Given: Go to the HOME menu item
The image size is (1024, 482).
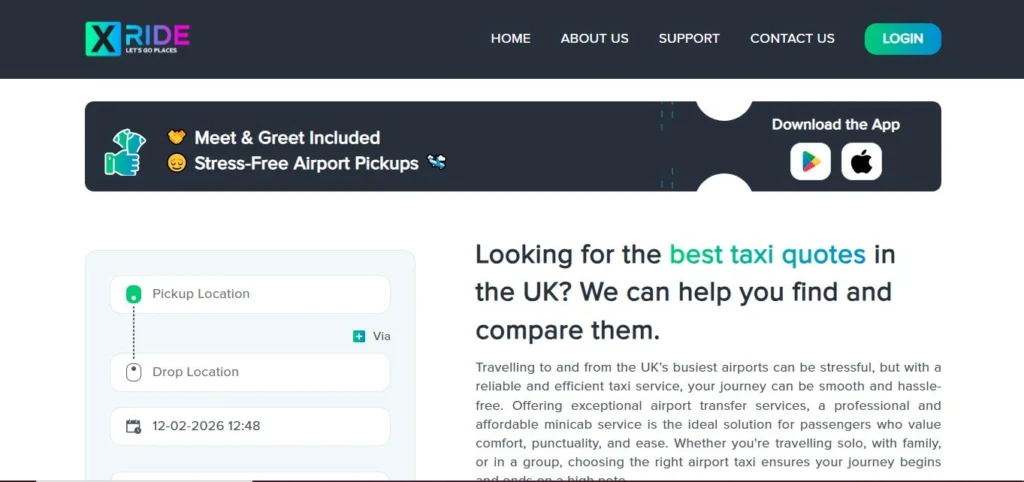Looking at the screenshot, I should [x=510, y=38].
